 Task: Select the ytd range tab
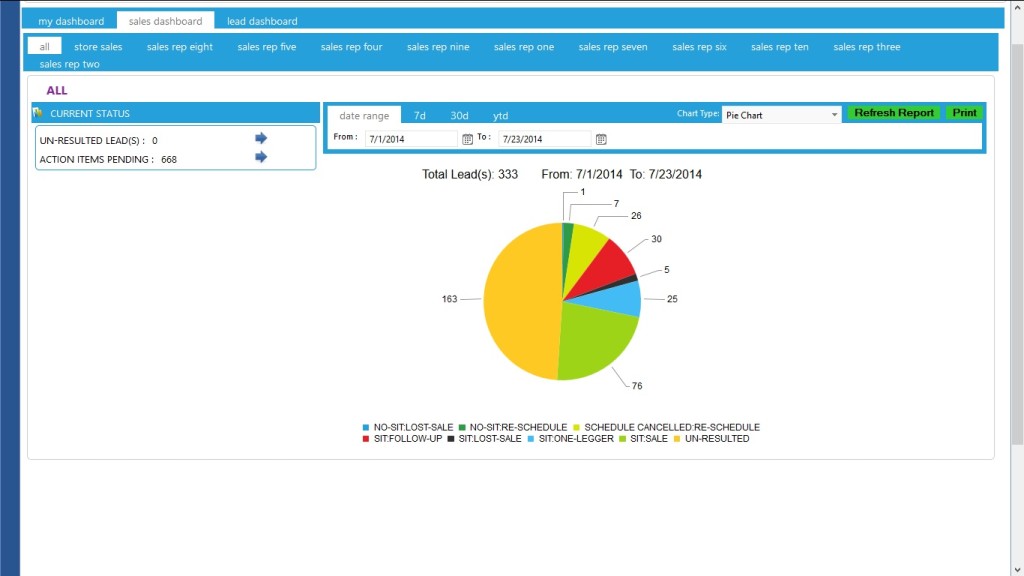(500, 116)
